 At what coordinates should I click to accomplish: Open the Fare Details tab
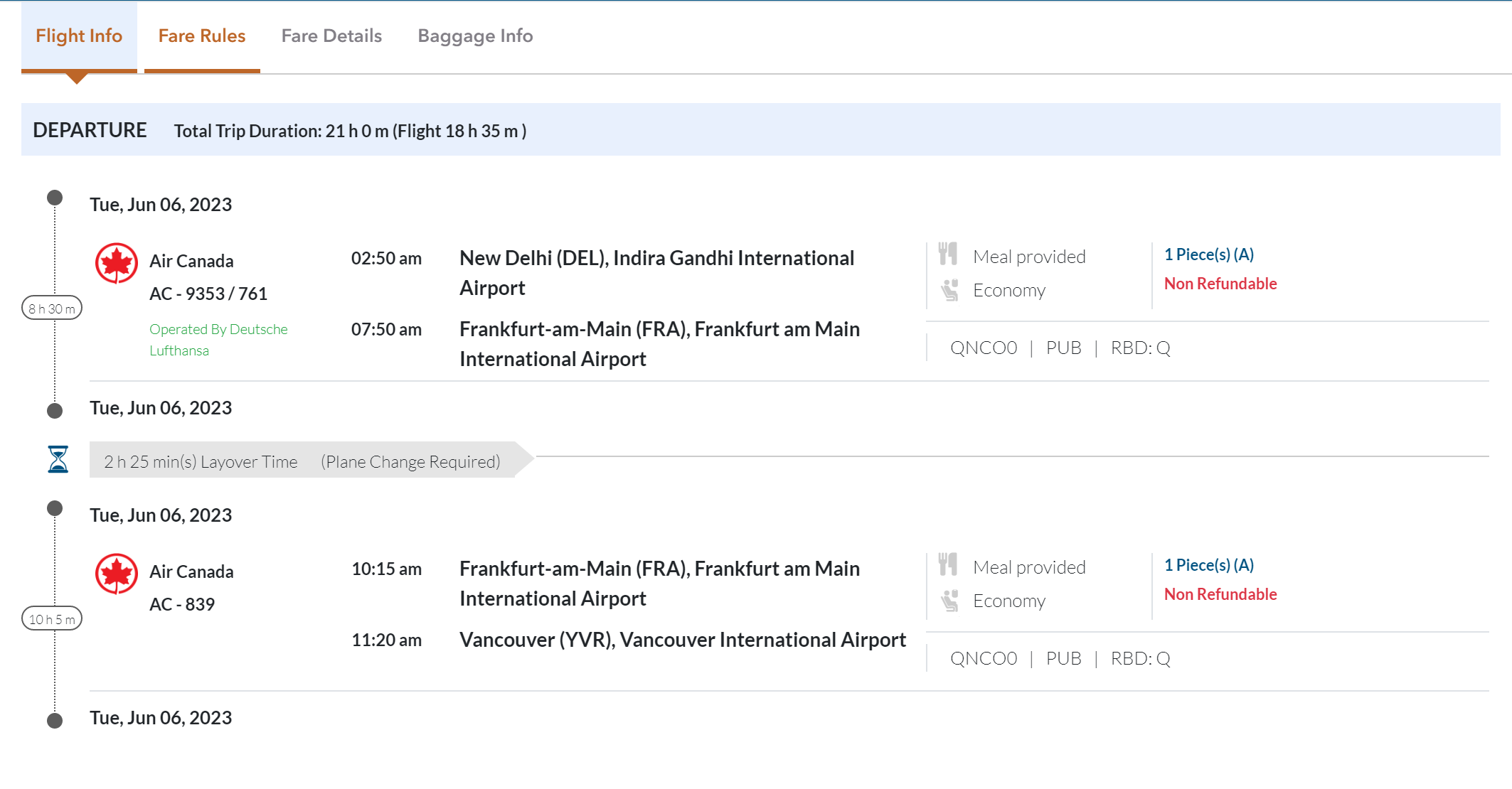(x=331, y=36)
